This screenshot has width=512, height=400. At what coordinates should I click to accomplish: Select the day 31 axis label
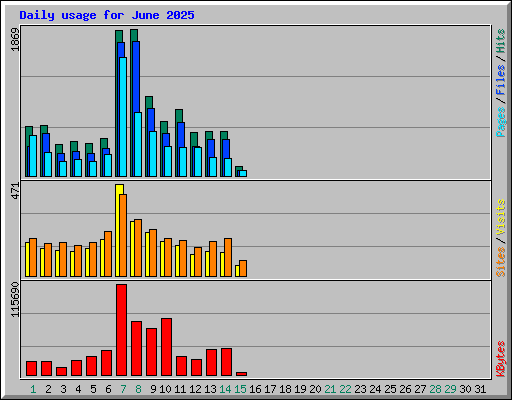click(480, 389)
